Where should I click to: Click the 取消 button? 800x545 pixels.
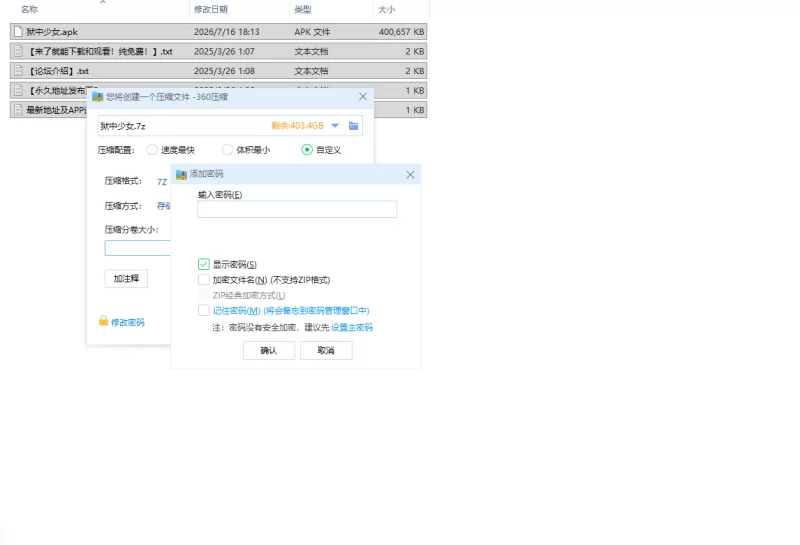tap(326, 351)
